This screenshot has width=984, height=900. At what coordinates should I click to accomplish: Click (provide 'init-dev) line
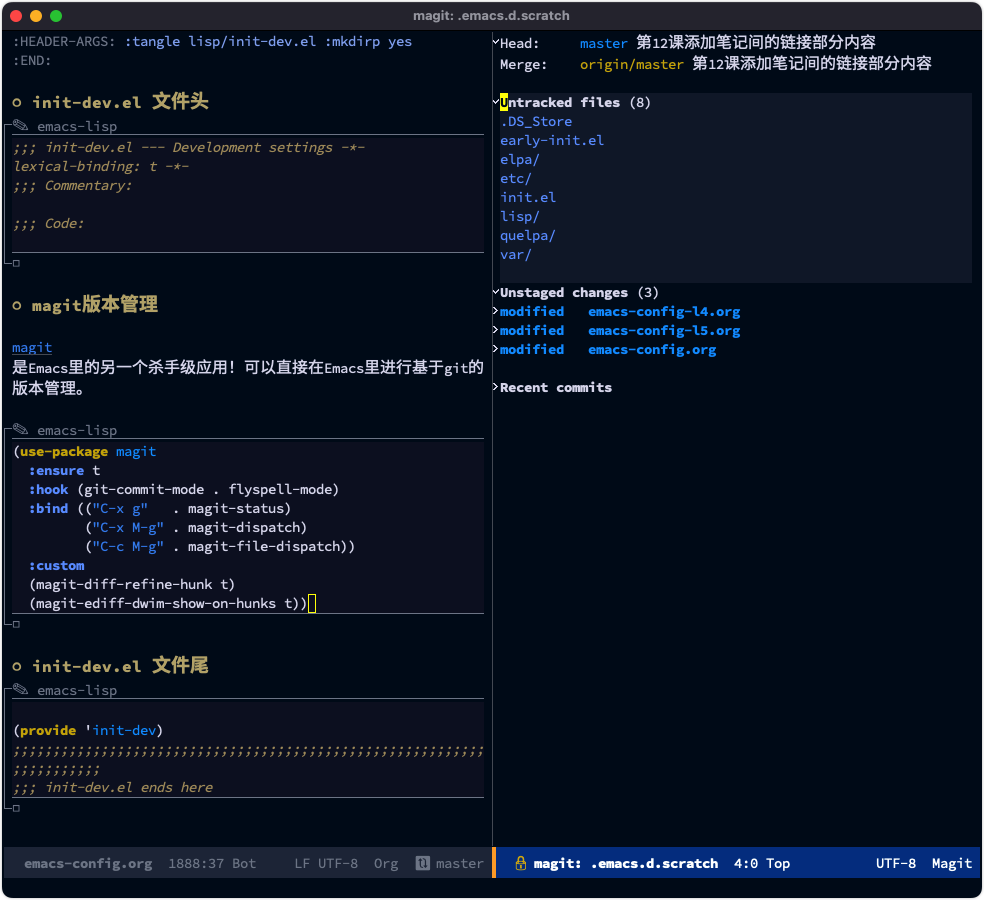point(88,730)
